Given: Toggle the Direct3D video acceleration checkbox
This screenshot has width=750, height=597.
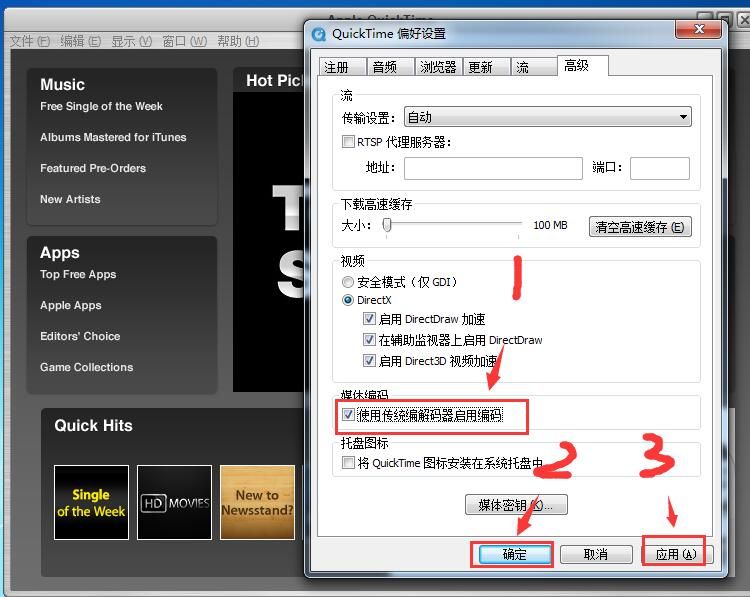Looking at the screenshot, I should pyautogui.click(x=370, y=361).
